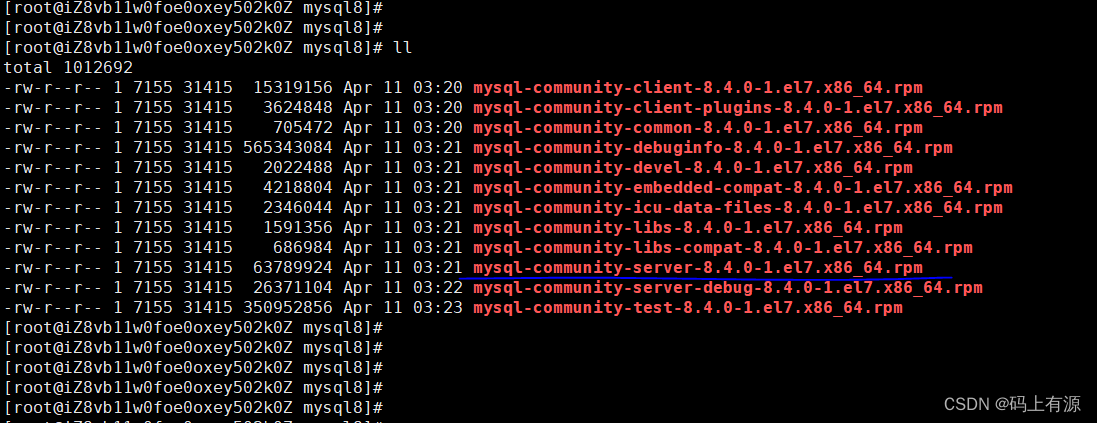Select the mysql-community-devel rpm filename
1097x423 pixels.
[693, 168]
